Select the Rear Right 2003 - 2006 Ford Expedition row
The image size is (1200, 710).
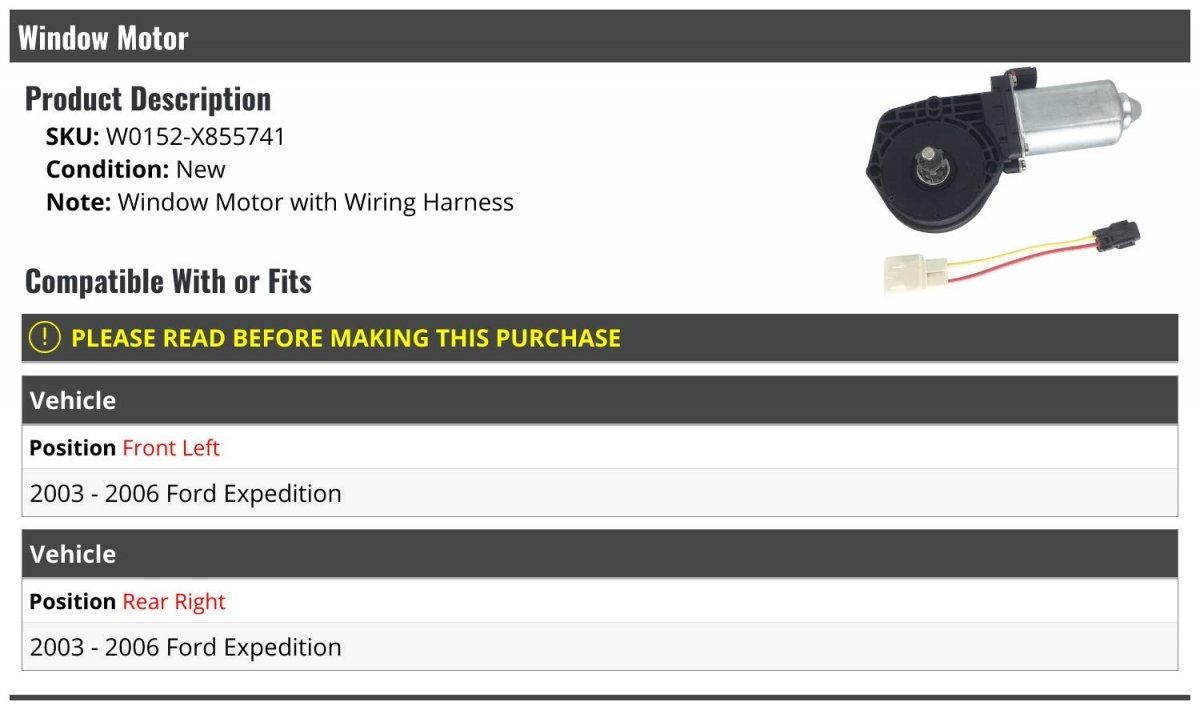pos(600,647)
